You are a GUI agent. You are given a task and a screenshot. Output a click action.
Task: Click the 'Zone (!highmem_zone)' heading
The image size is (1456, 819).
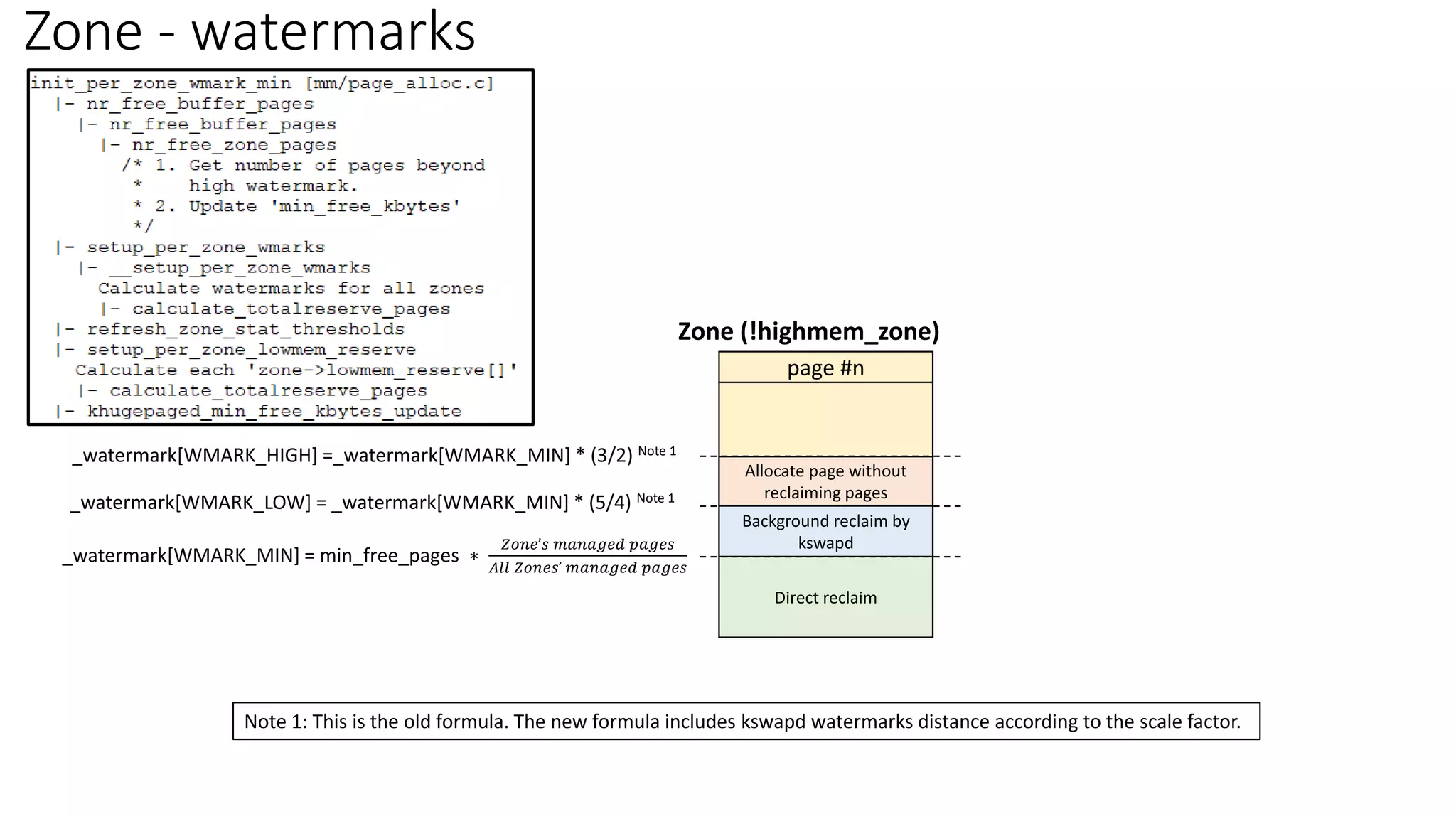(x=808, y=331)
